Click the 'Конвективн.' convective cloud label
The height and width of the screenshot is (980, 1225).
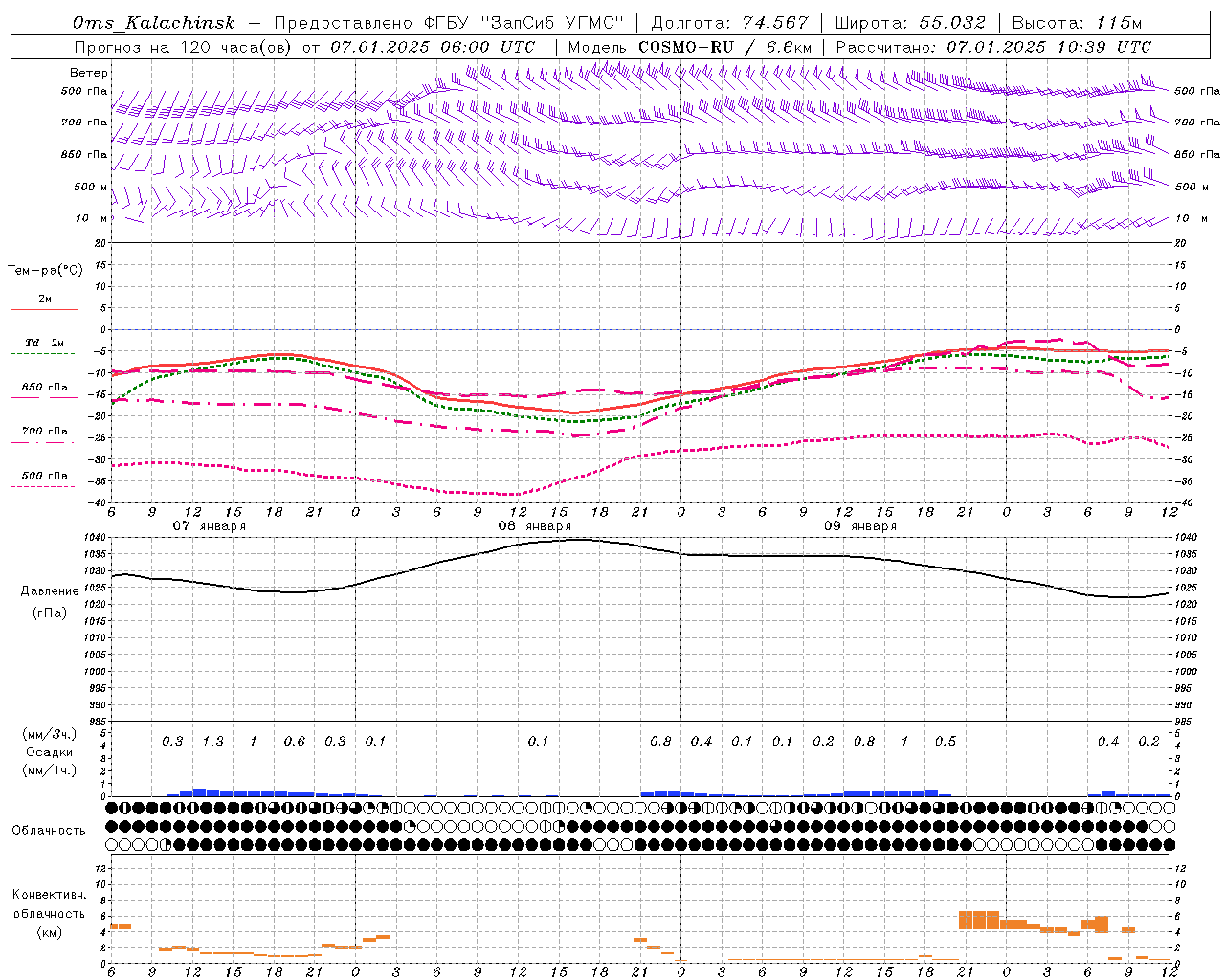(50, 895)
